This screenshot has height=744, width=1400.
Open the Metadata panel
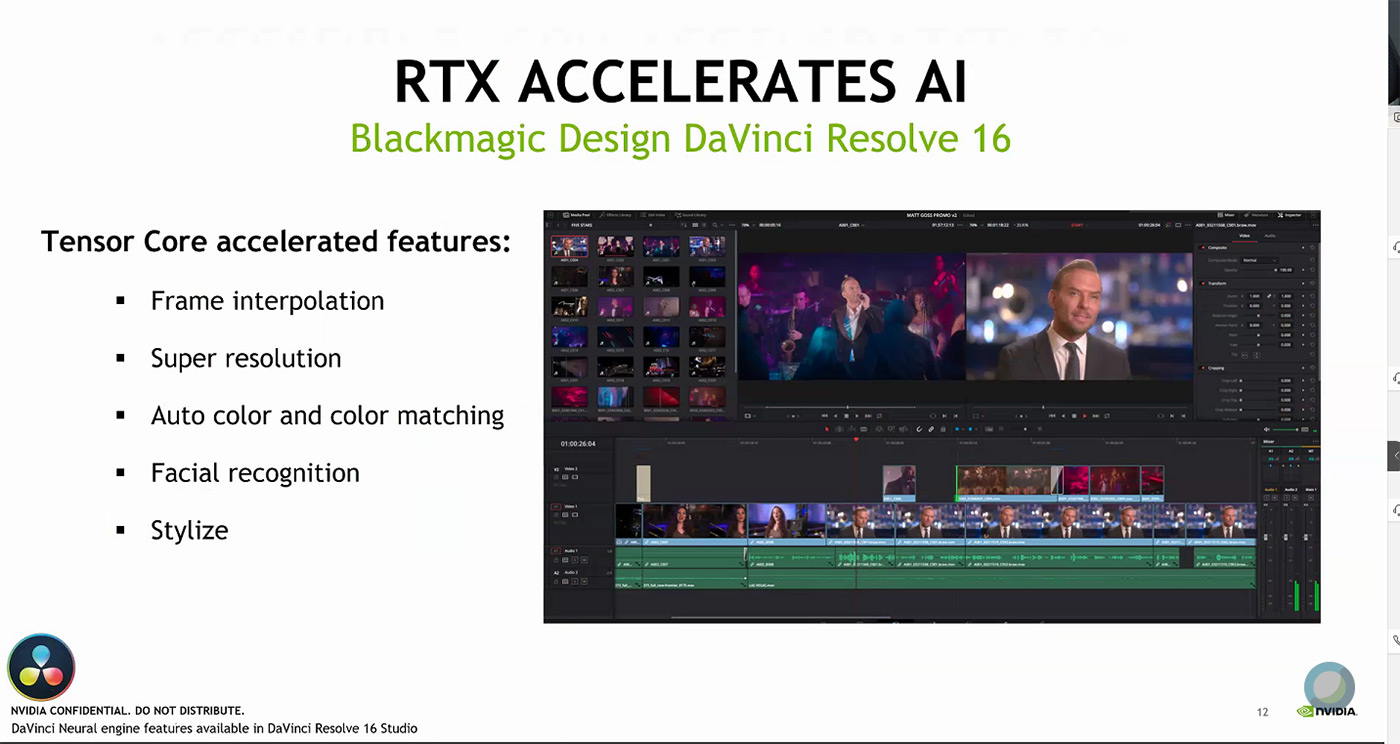click(1255, 215)
